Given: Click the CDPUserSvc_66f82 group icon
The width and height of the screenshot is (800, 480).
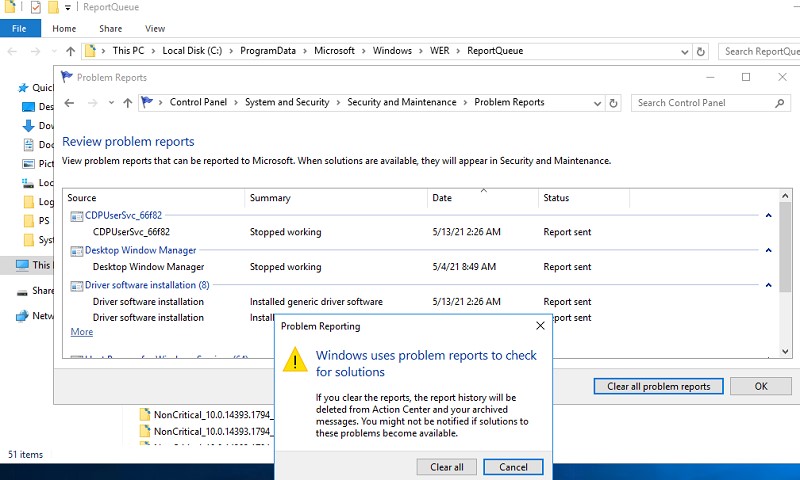Looking at the screenshot, I should click(x=77, y=216).
